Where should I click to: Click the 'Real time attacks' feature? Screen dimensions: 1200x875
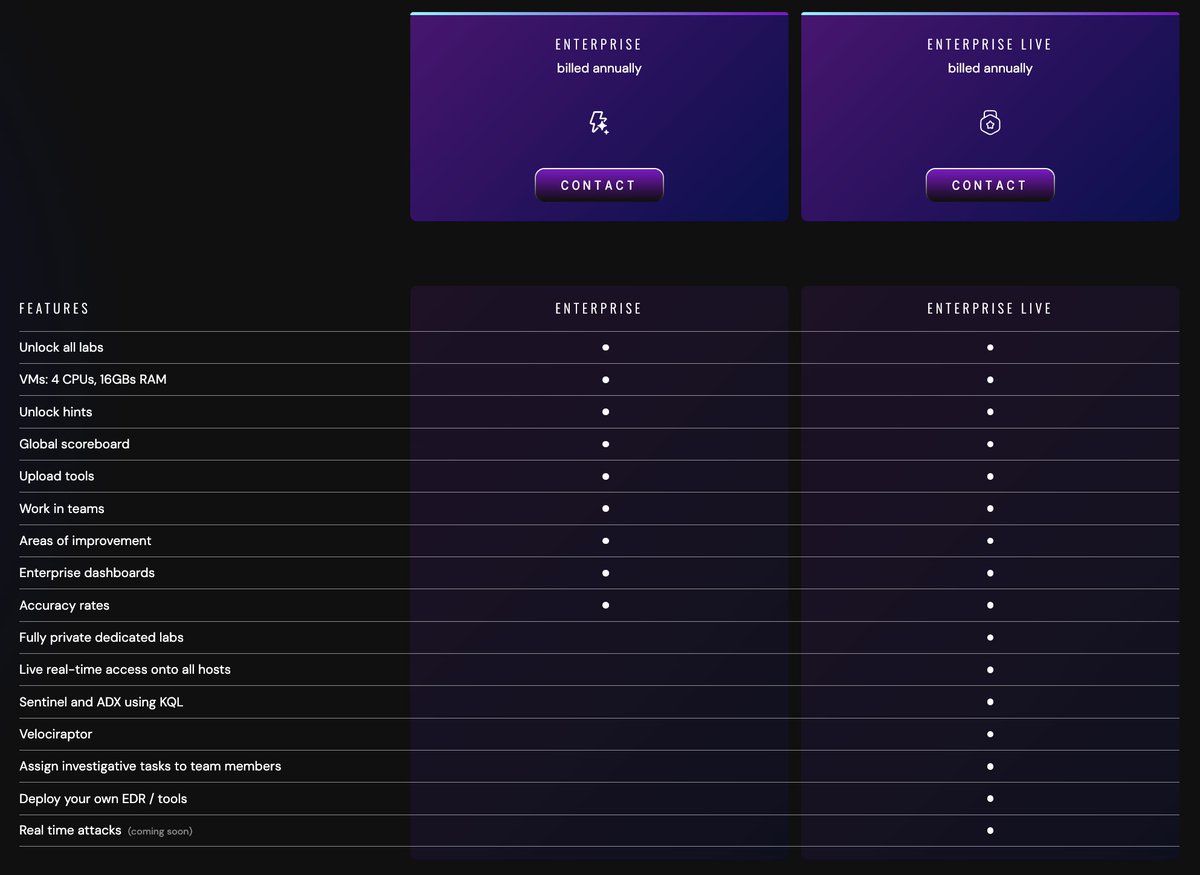[x=70, y=830]
